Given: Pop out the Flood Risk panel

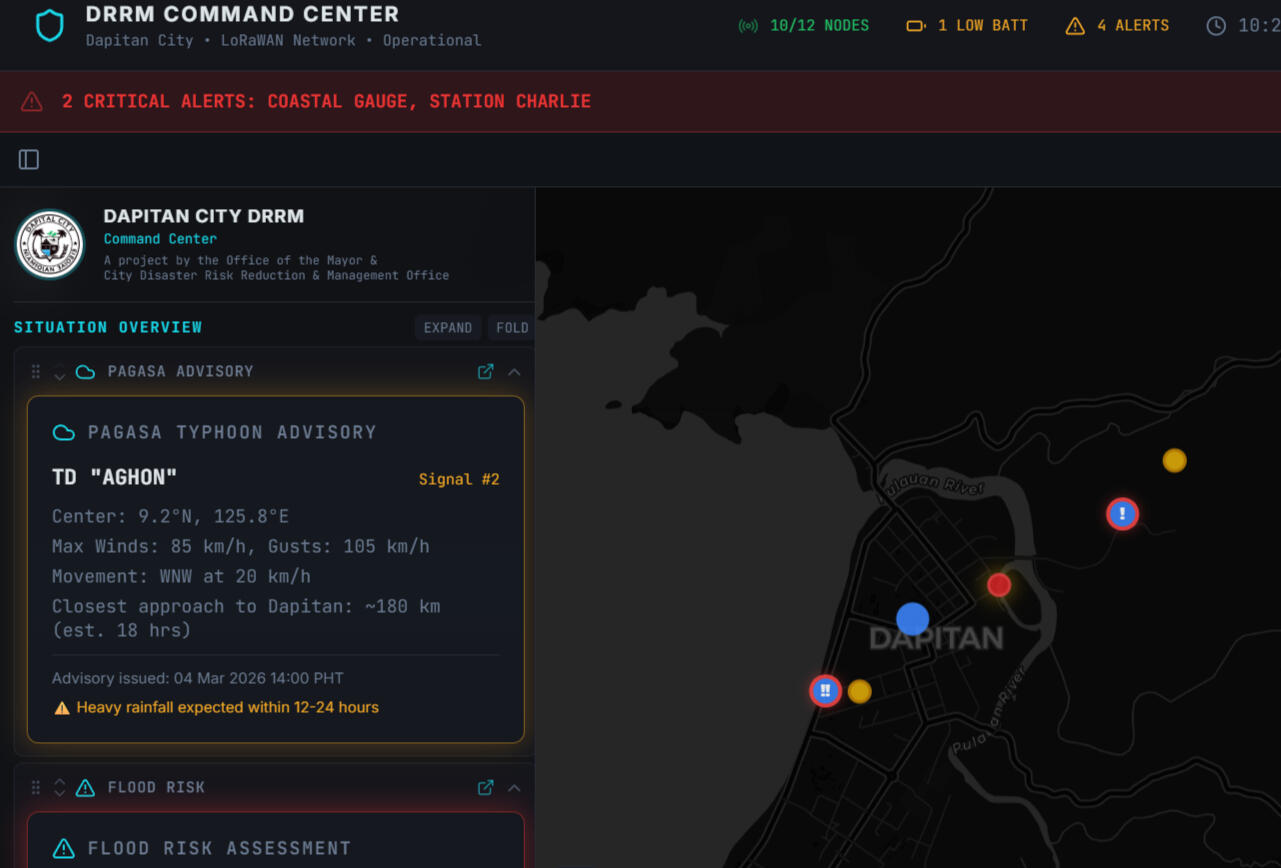Looking at the screenshot, I should 486,788.
